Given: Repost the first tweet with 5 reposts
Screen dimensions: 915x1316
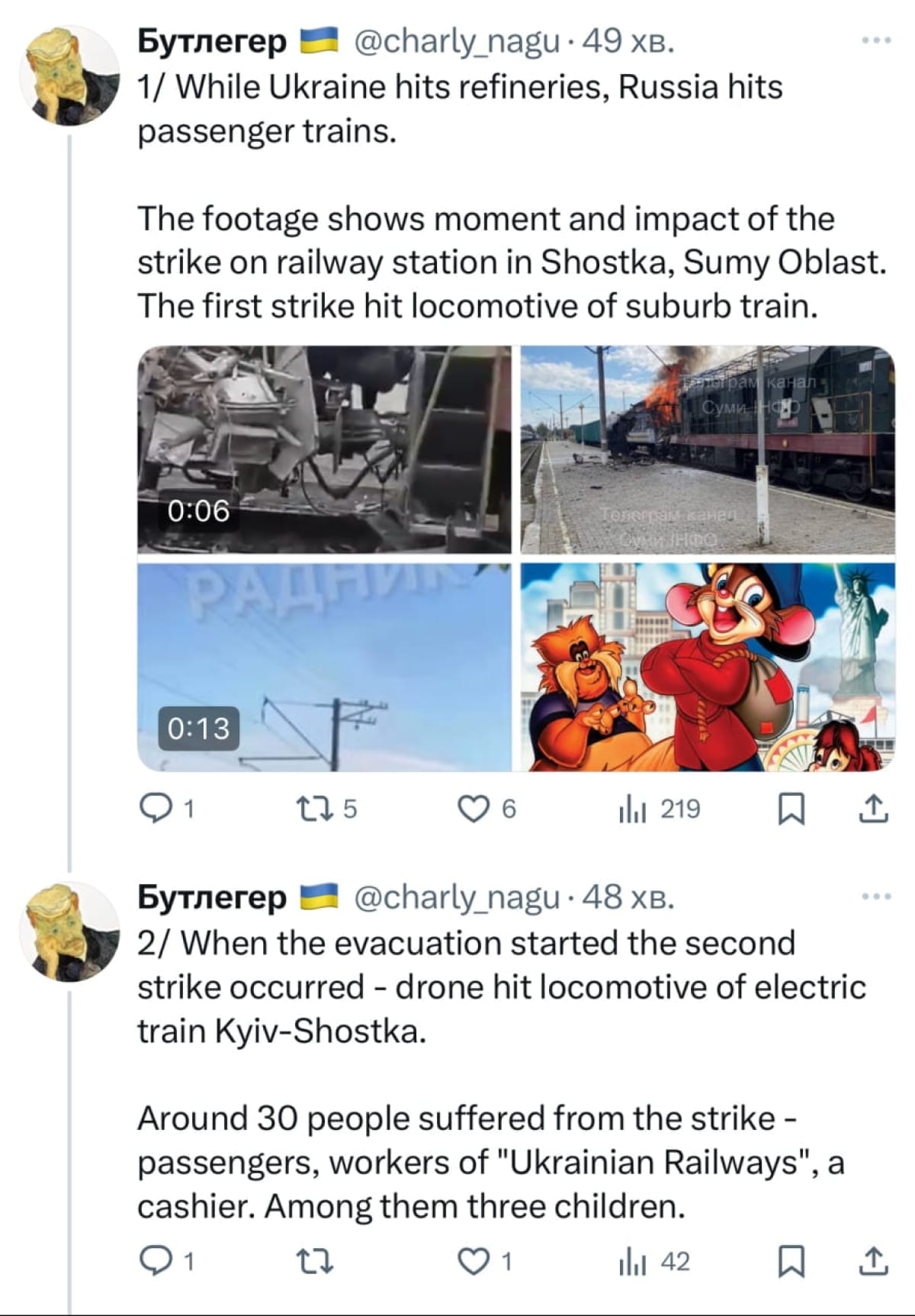Looking at the screenshot, I should (x=314, y=809).
